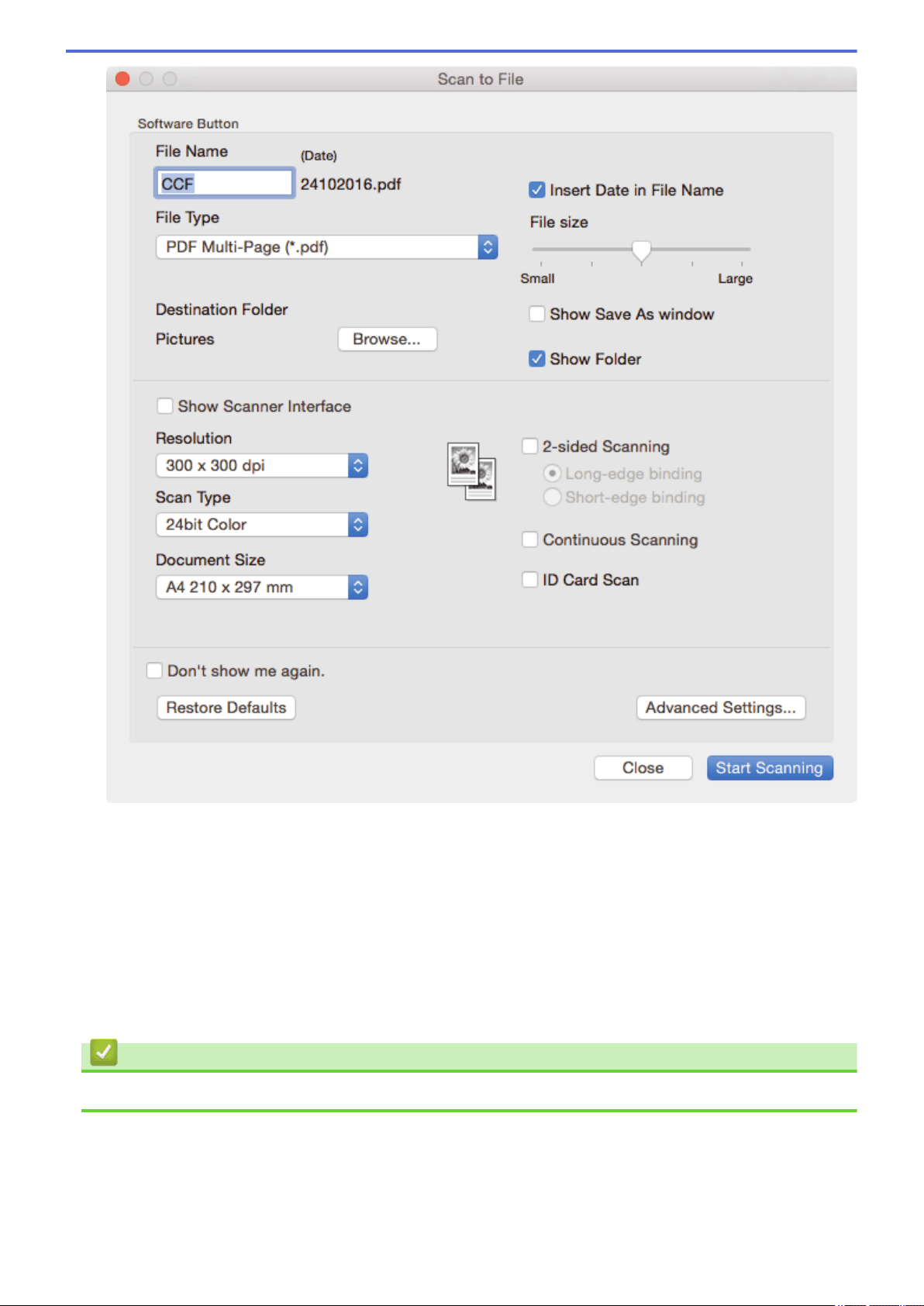The width and height of the screenshot is (924, 1306).
Task: Uncheck Insert Date in File Name
Action: click(x=536, y=190)
